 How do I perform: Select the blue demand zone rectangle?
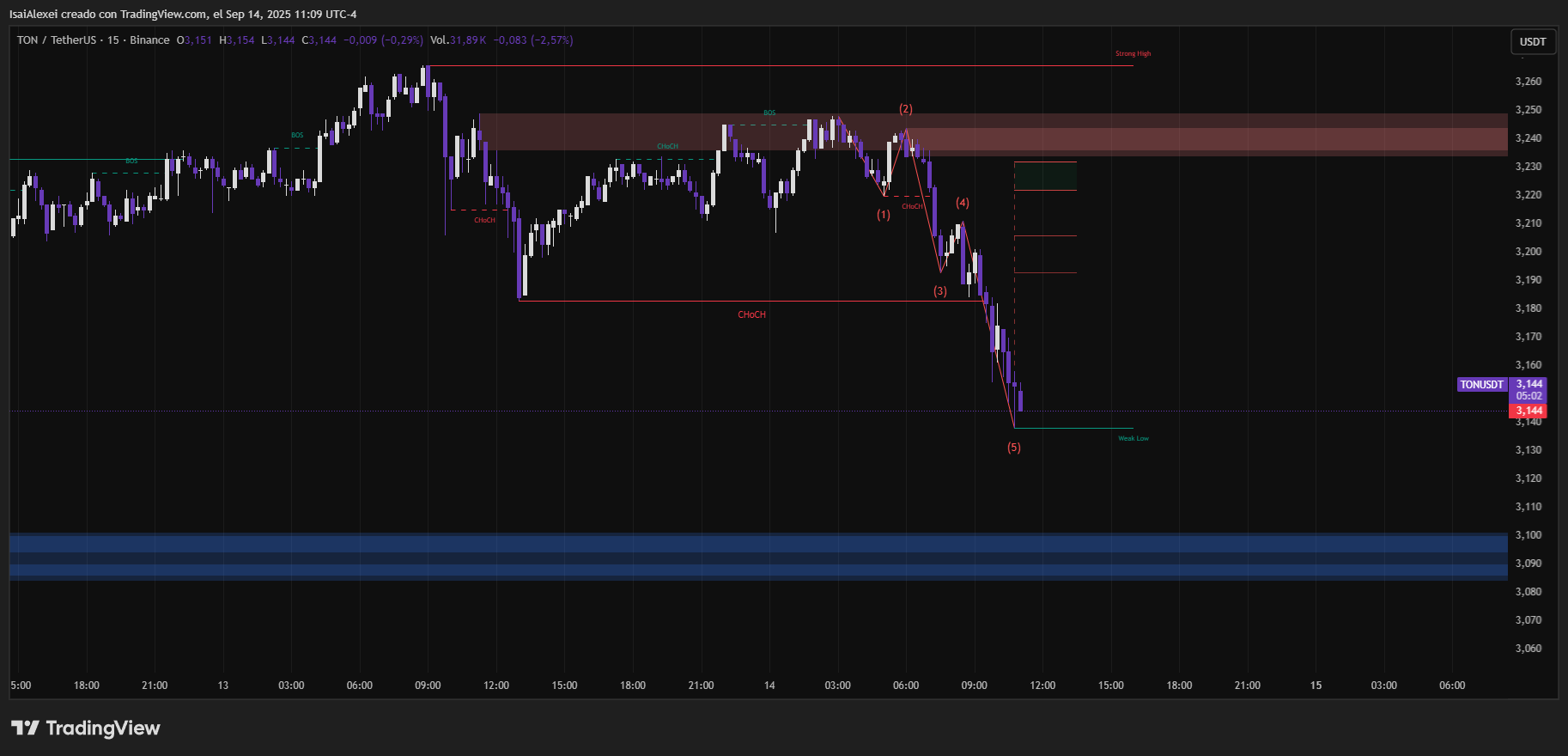coord(756,556)
